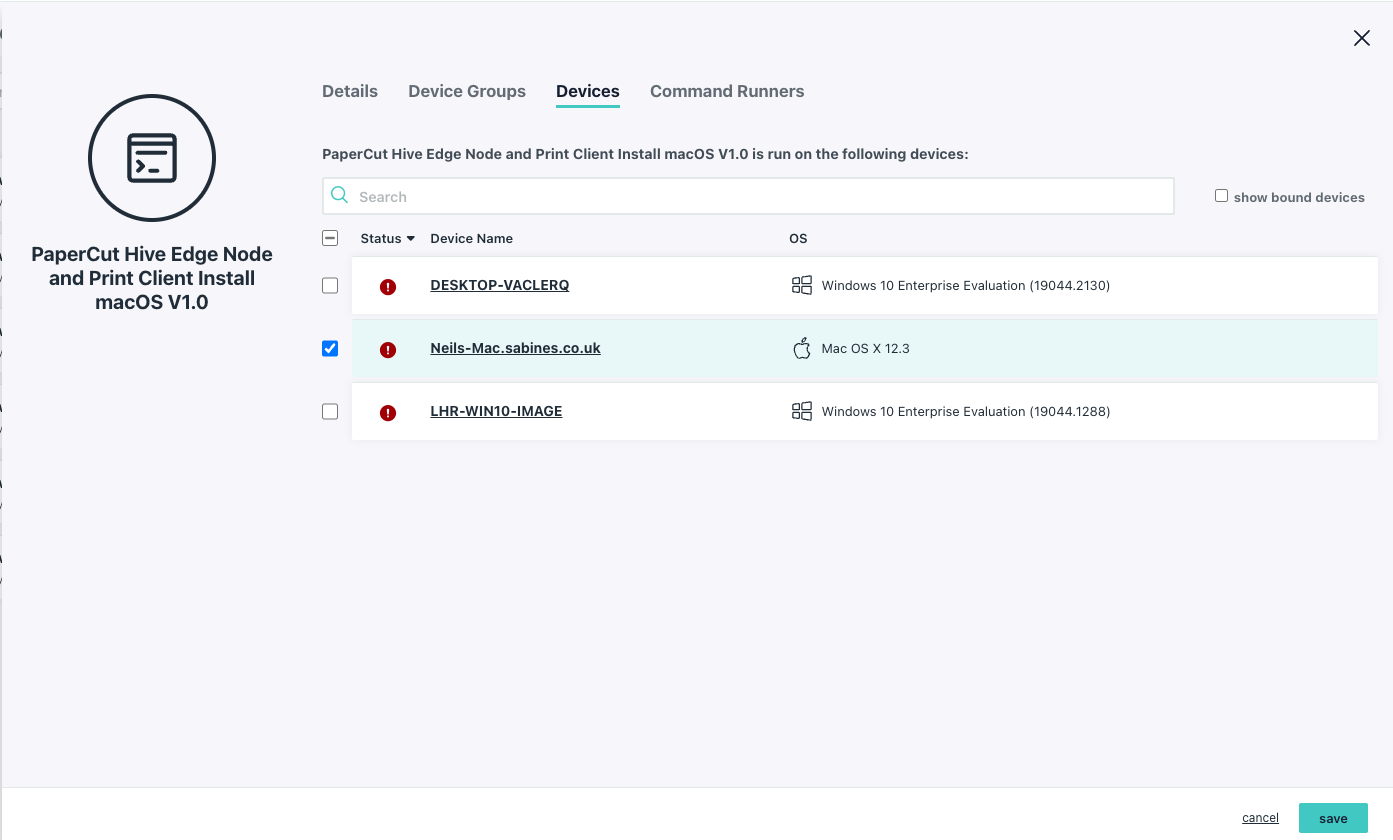Click the Device Name column header
Image resolution: width=1393 pixels, height=840 pixels.
[x=471, y=238]
